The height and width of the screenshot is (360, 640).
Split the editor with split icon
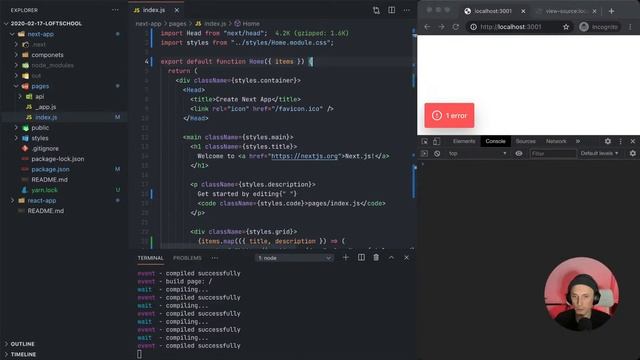coord(391,10)
